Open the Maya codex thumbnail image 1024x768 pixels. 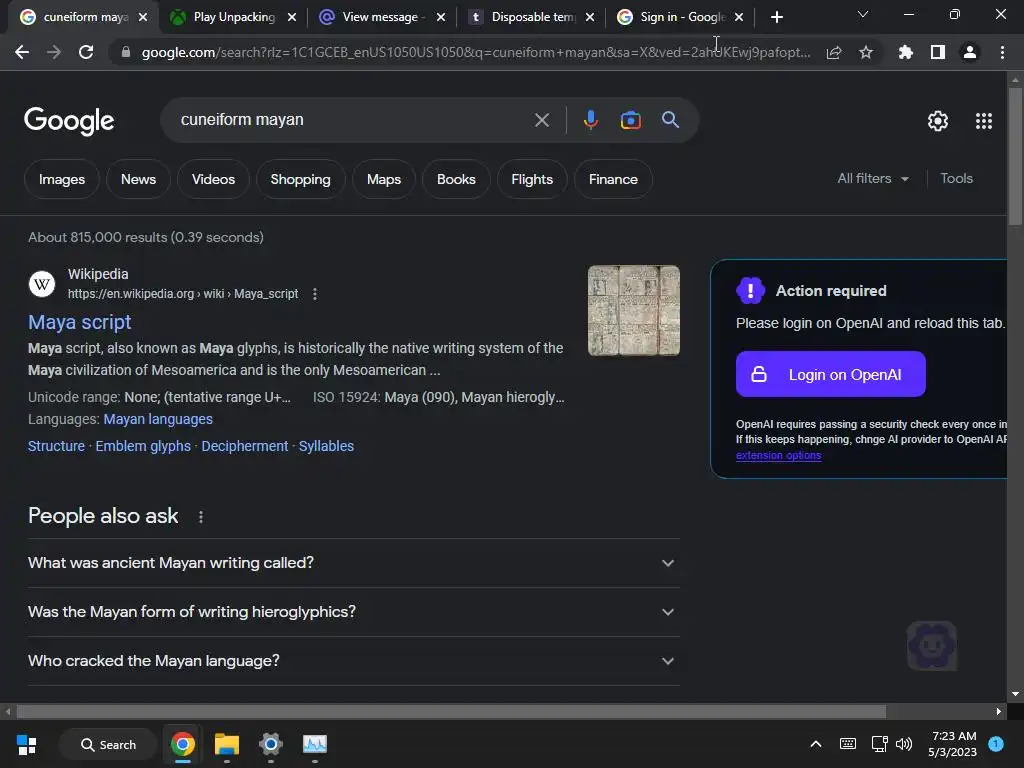(x=633, y=310)
